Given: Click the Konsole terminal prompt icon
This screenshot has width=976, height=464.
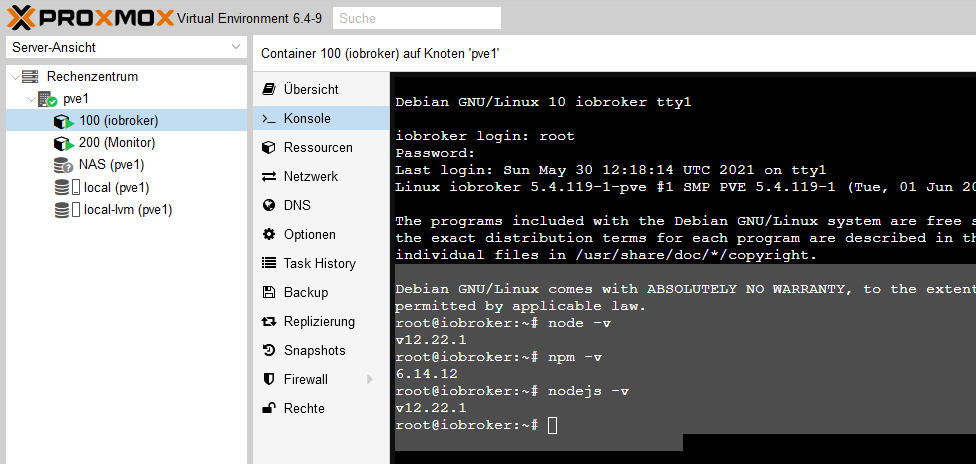Looking at the screenshot, I should (269, 118).
